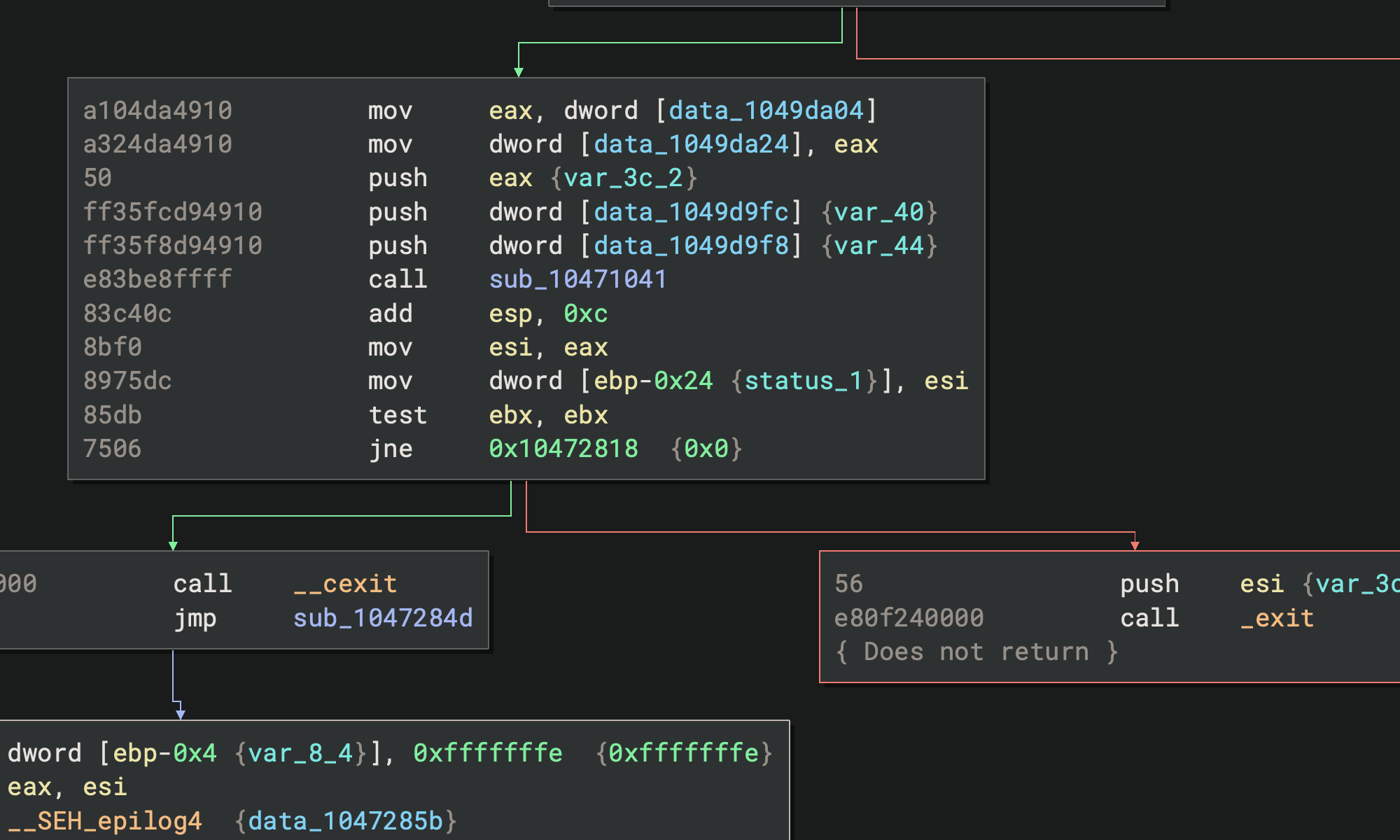Click the data_1047285b reference
The height and width of the screenshot is (840, 1400).
point(345,821)
